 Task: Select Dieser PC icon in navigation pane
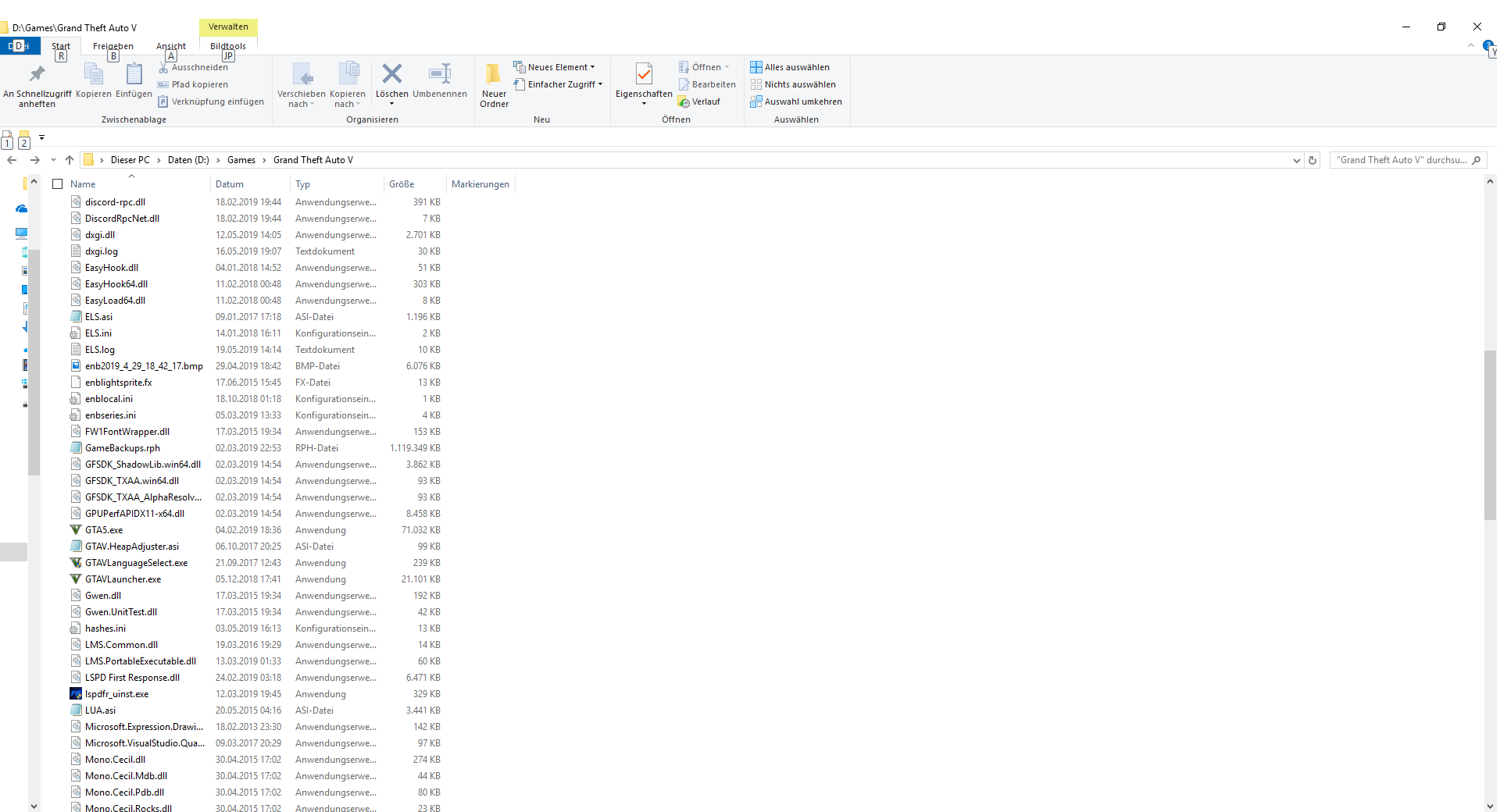[21, 233]
